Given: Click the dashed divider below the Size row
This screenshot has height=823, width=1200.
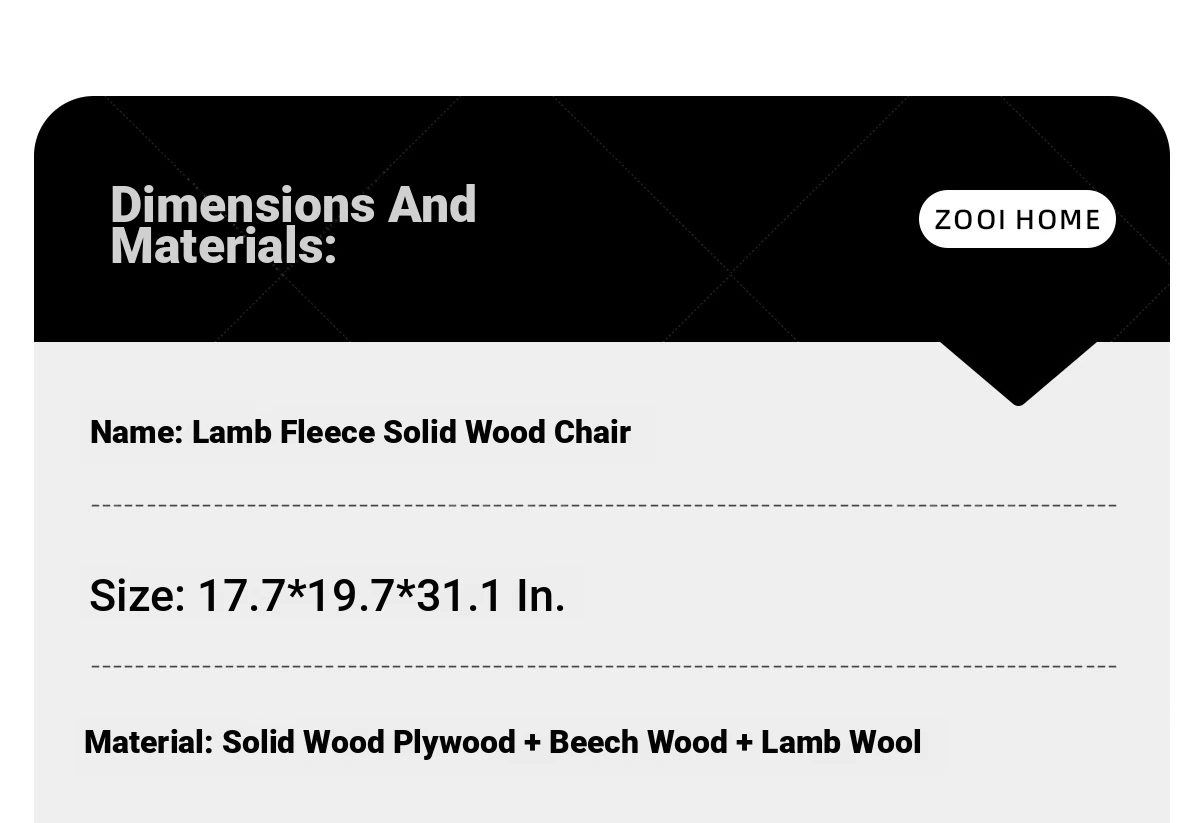Looking at the screenshot, I should pyautogui.click(x=604, y=666).
